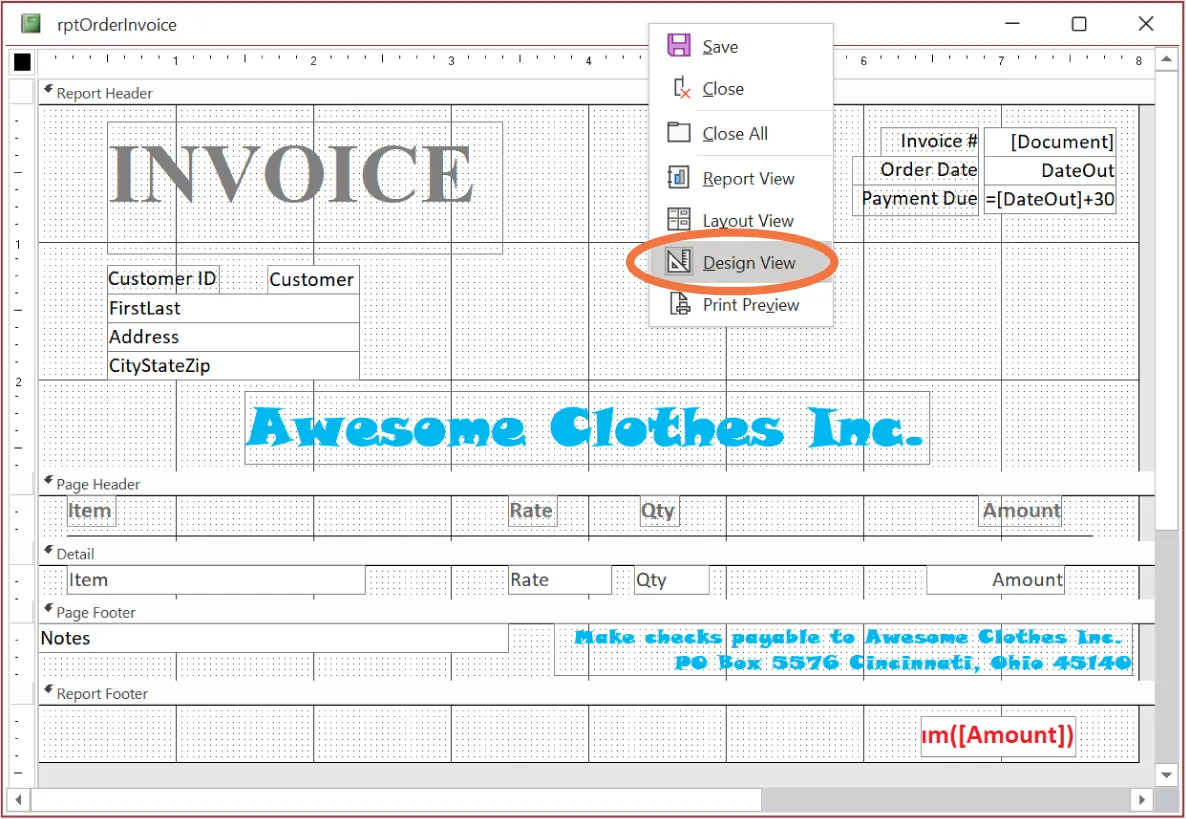Collapse the Page Header section arrow
Screen dimensions: 1186x819
click(47, 483)
